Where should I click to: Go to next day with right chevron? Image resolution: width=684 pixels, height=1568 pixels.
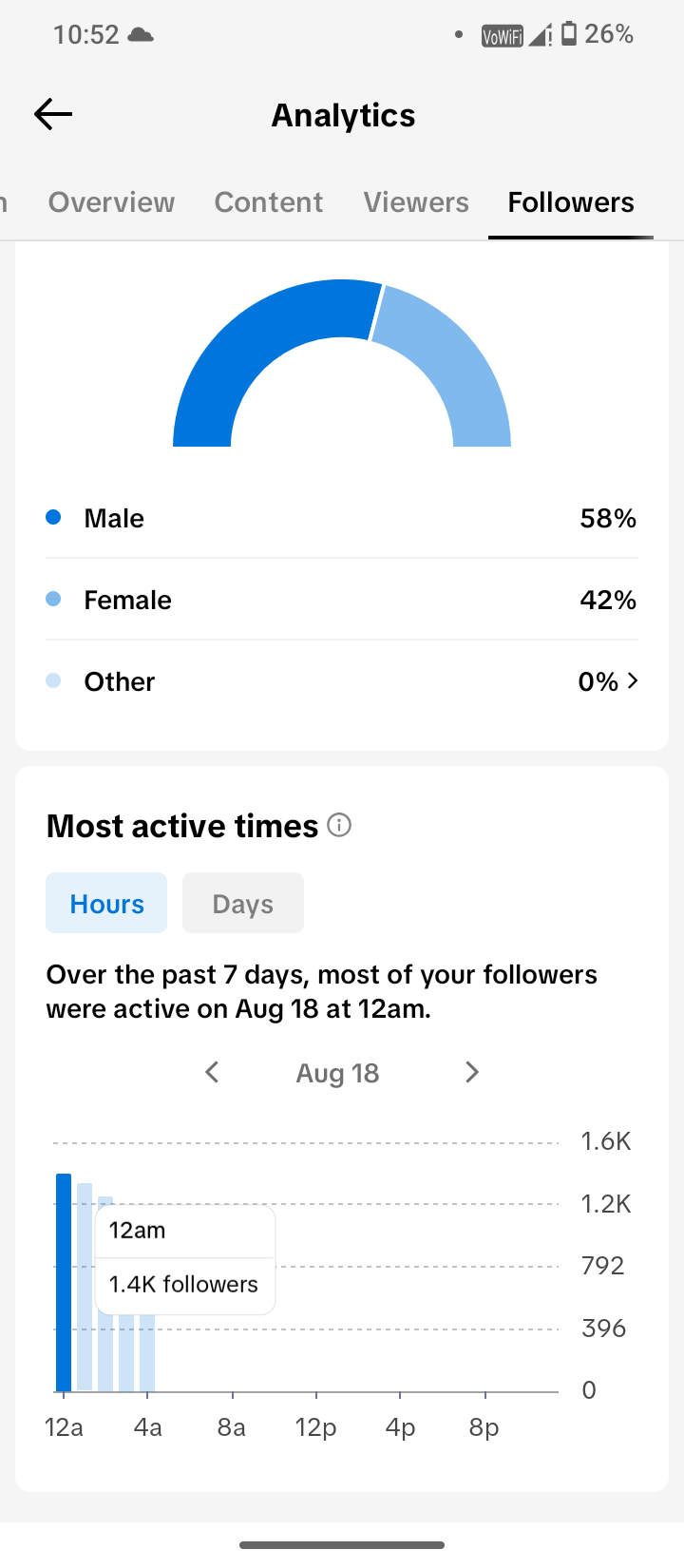click(x=472, y=1073)
